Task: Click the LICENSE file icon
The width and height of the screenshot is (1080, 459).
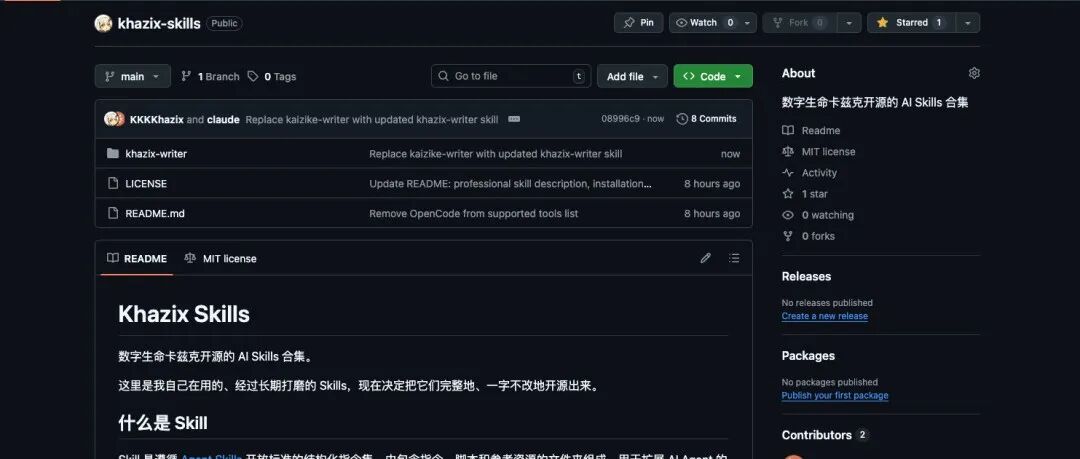Action: click(x=113, y=183)
